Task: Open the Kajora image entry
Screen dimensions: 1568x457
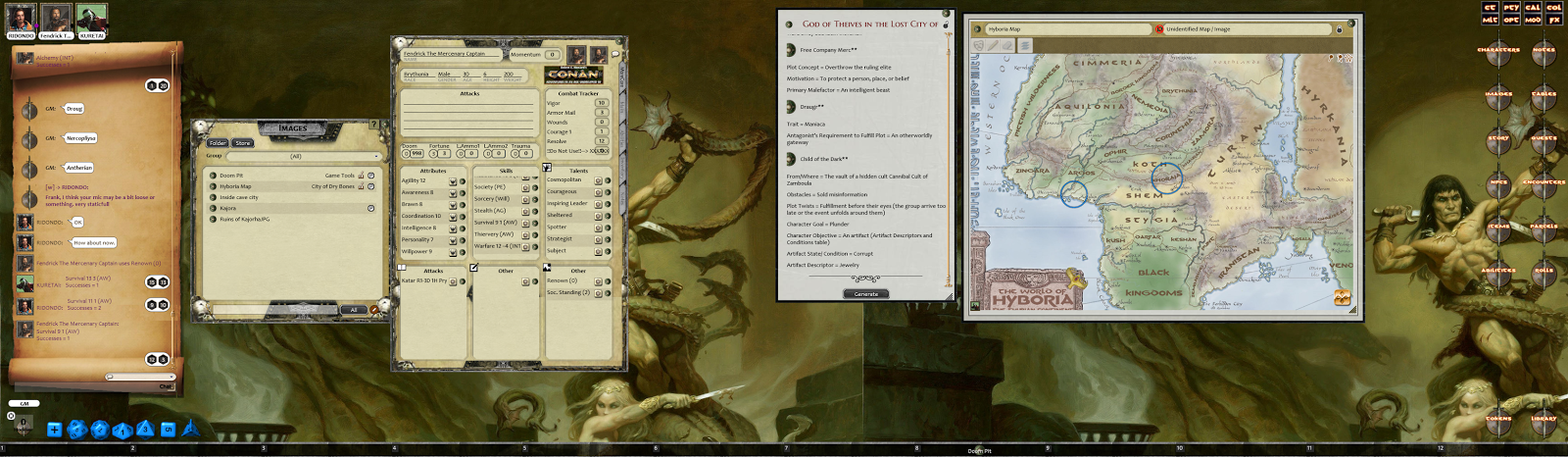Action: click(x=228, y=208)
